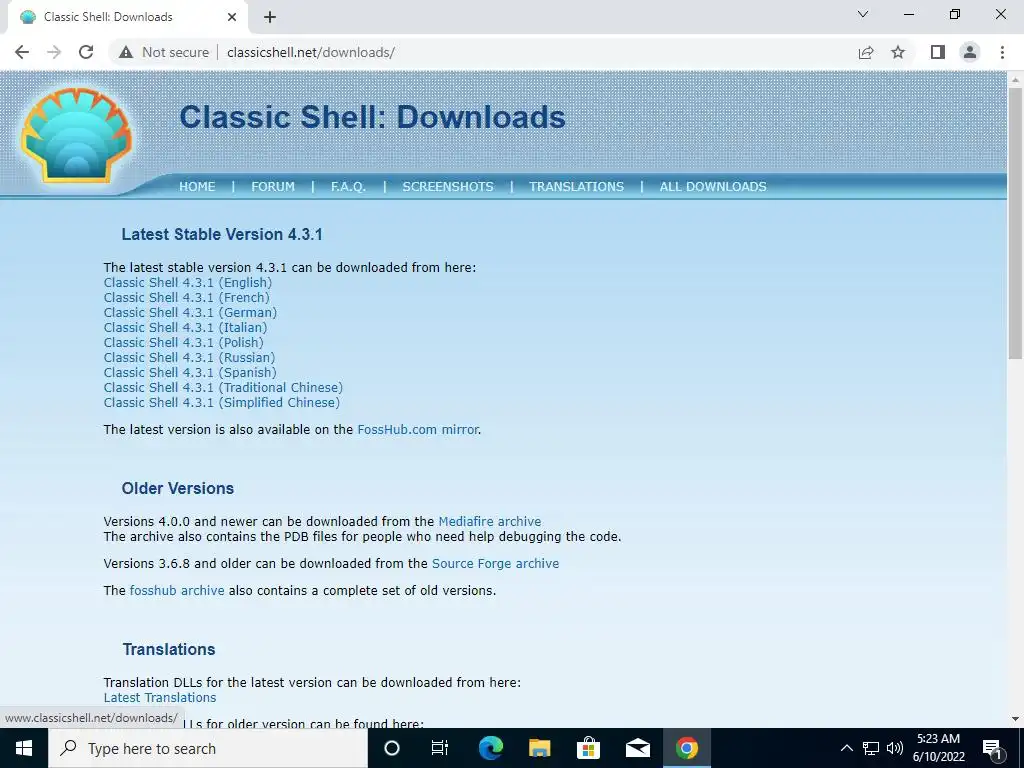Click the taskbar search box

pos(208,748)
